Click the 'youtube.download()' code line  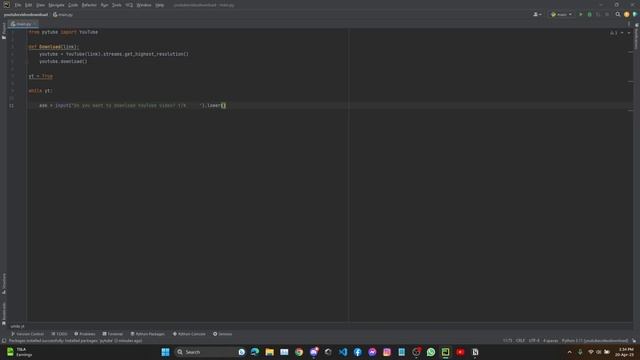click(63, 62)
